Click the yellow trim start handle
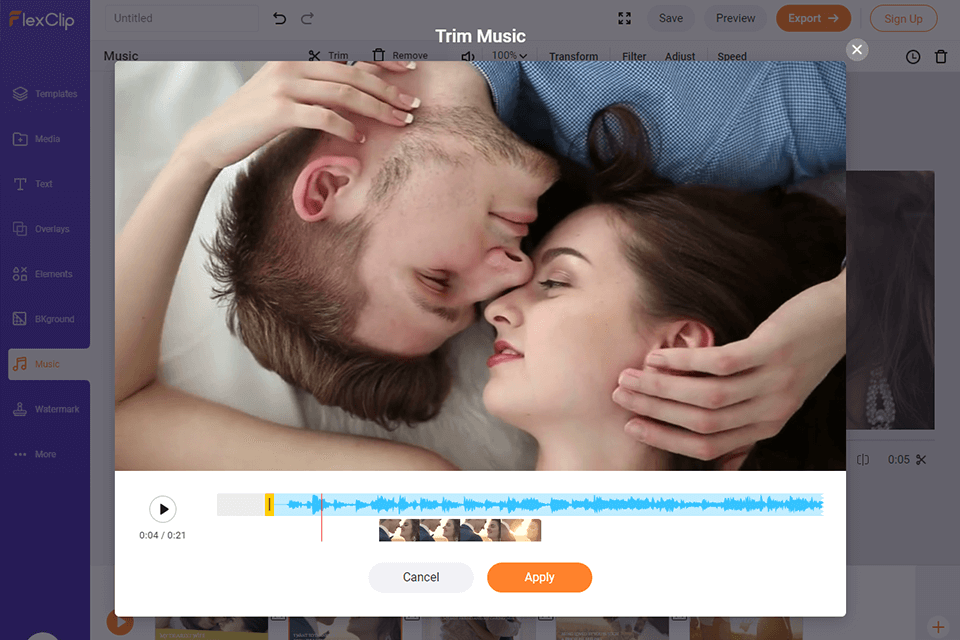The image size is (960, 640). (x=269, y=505)
